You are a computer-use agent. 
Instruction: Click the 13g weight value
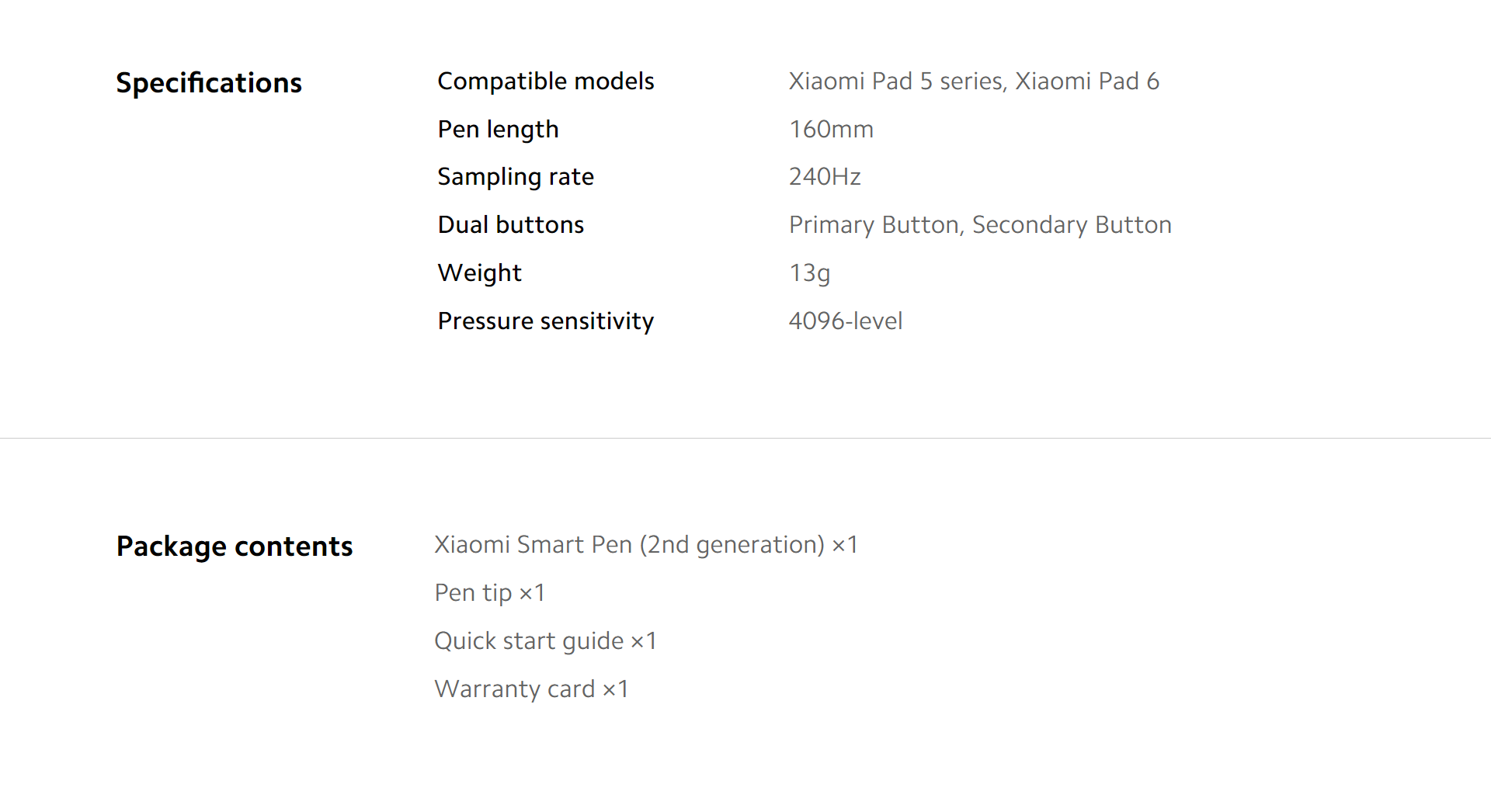tap(810, 273)
